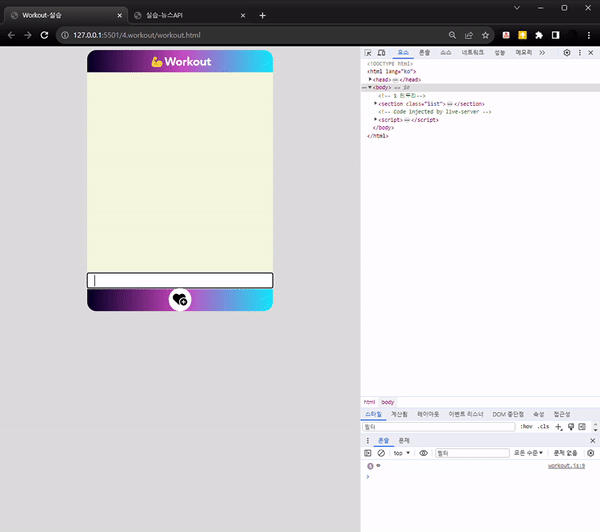Expand the script element node

375,119
